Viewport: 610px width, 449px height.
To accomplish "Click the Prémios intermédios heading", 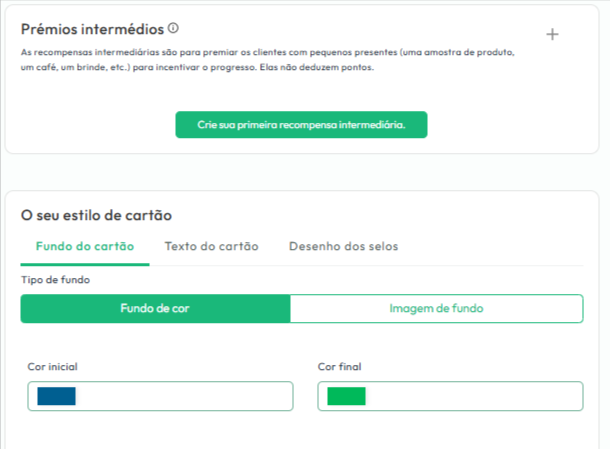I will click(x=91, y=29).
